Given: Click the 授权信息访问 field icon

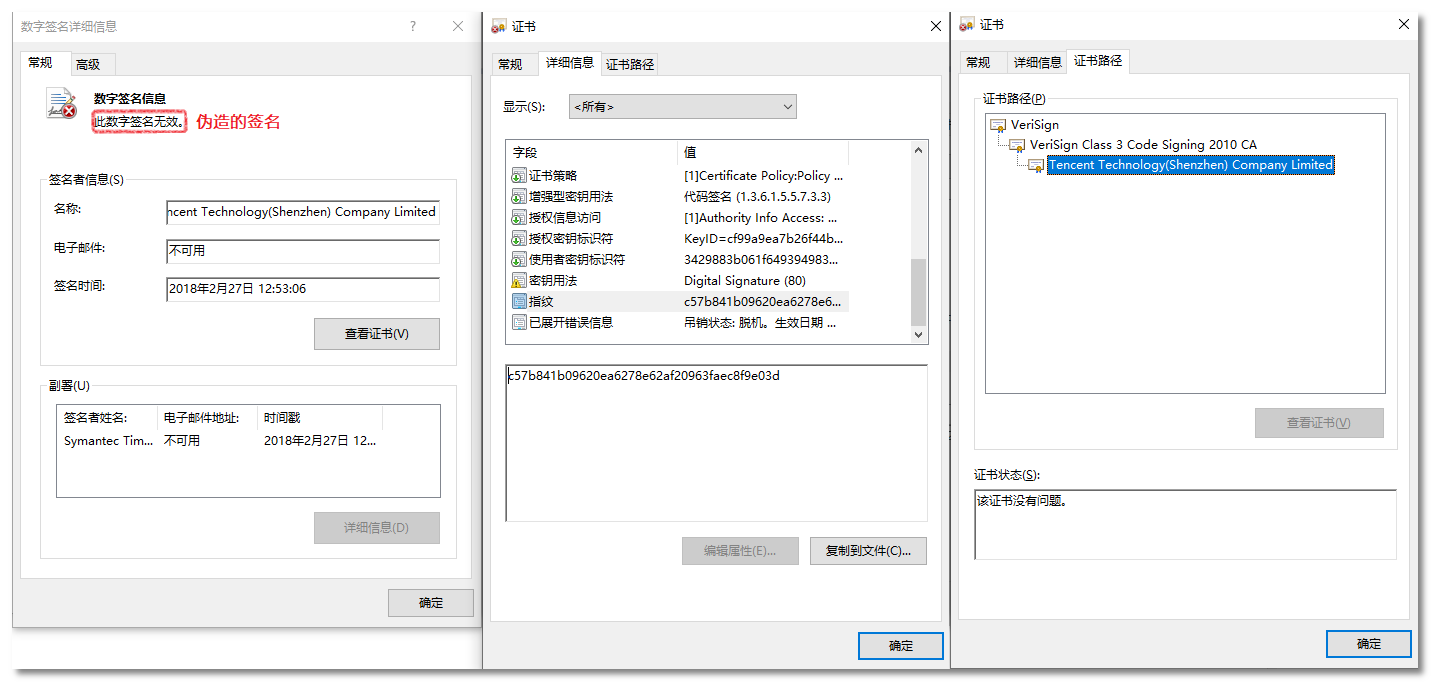Looking at the screenshot, I should [x=519, y=218].
